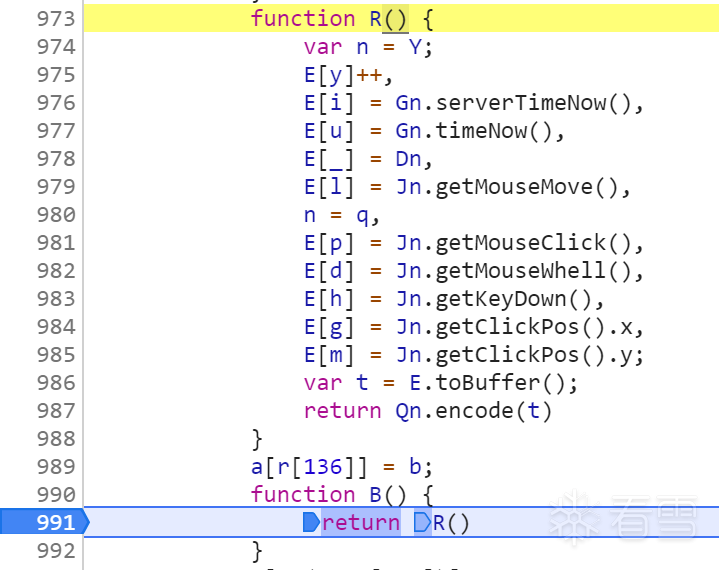Click line number 992 in the gutter
This screenshot has height=570, width=719.
click(x=56, y=551)
